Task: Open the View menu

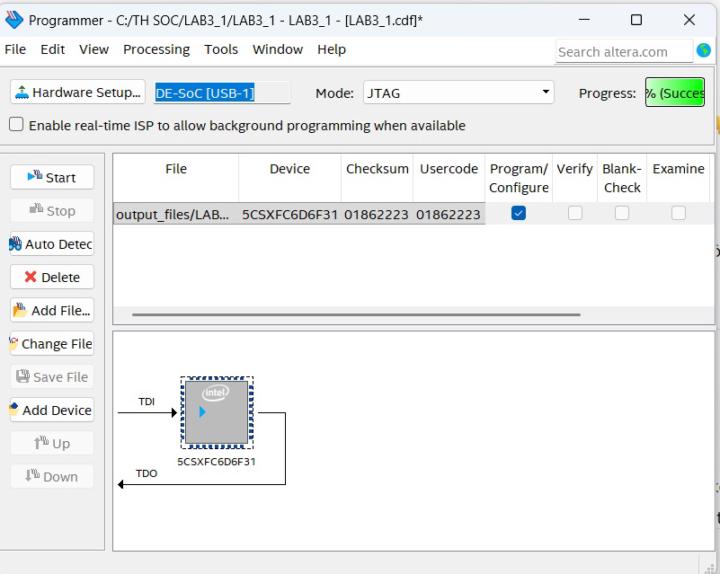Action: tap(94, 49)
